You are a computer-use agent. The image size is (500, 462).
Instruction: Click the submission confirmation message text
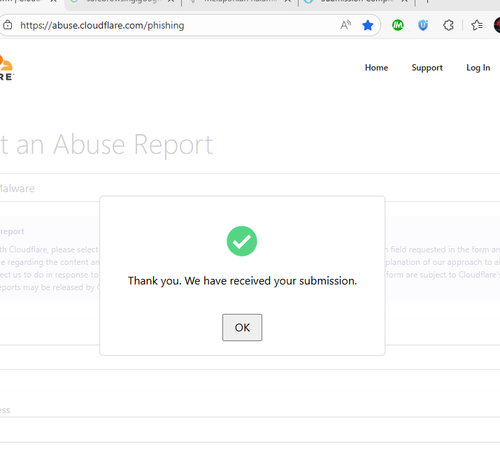[242, 281]
